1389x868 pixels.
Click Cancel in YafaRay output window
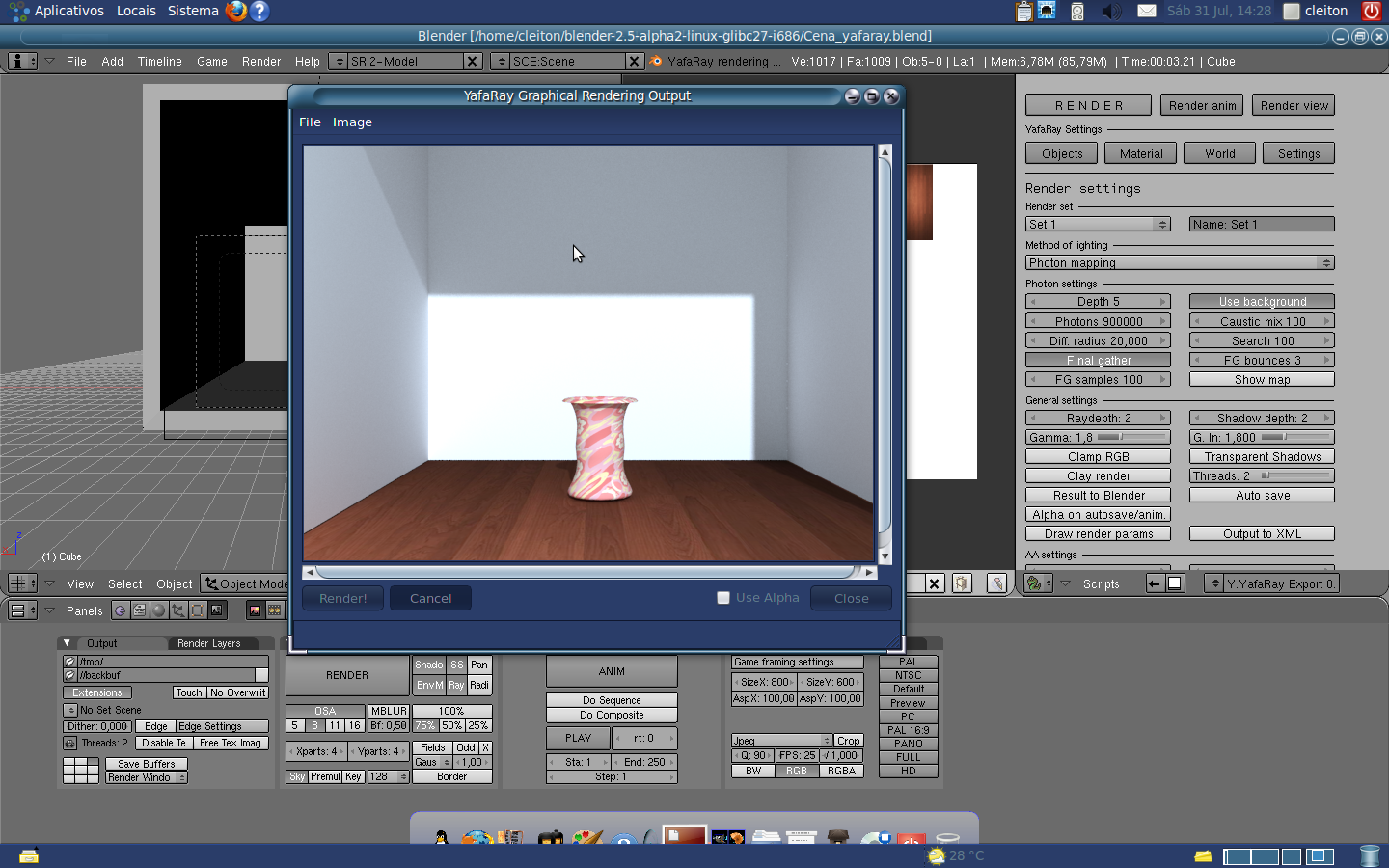pyautogui.click(x=430, y=598)
